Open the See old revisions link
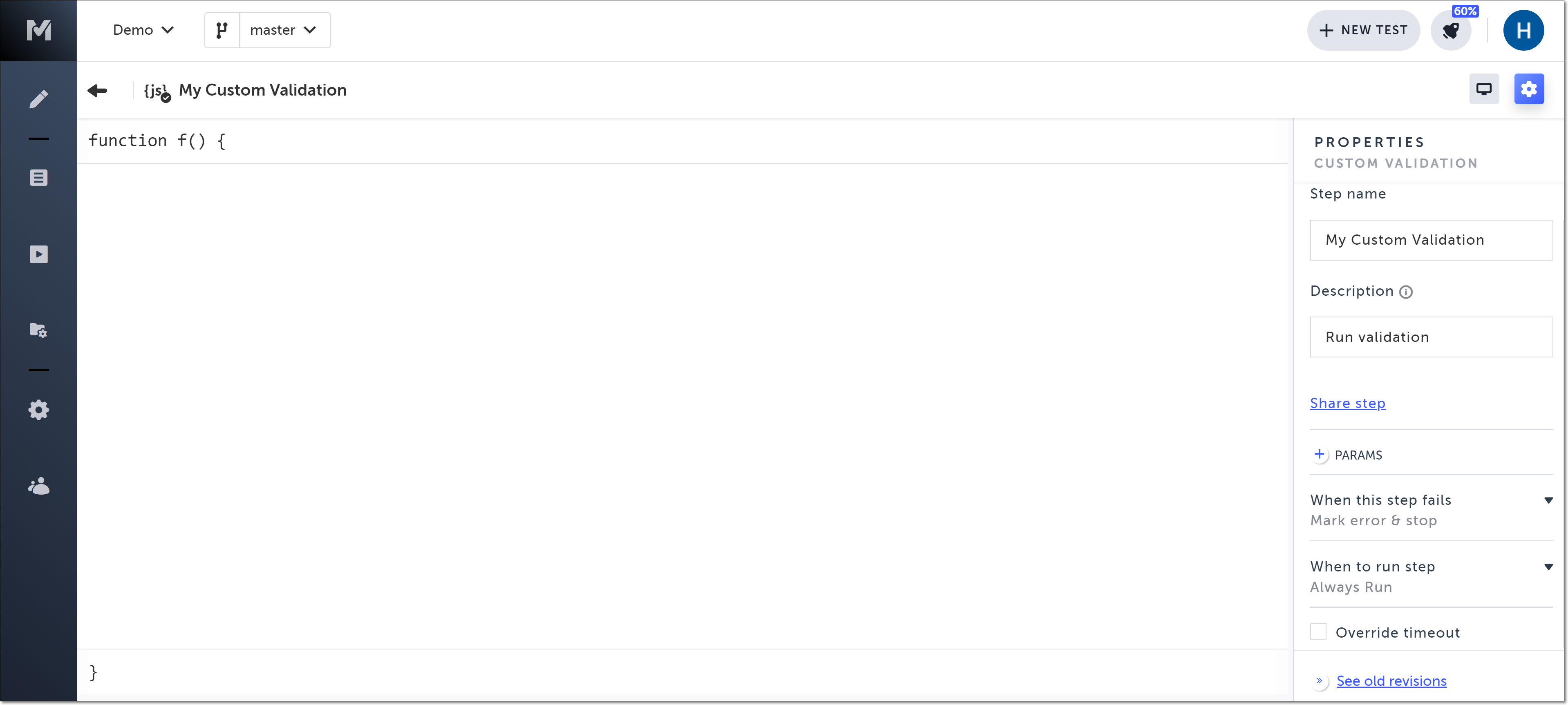 pyautogui.click(x=1391, y=680)
